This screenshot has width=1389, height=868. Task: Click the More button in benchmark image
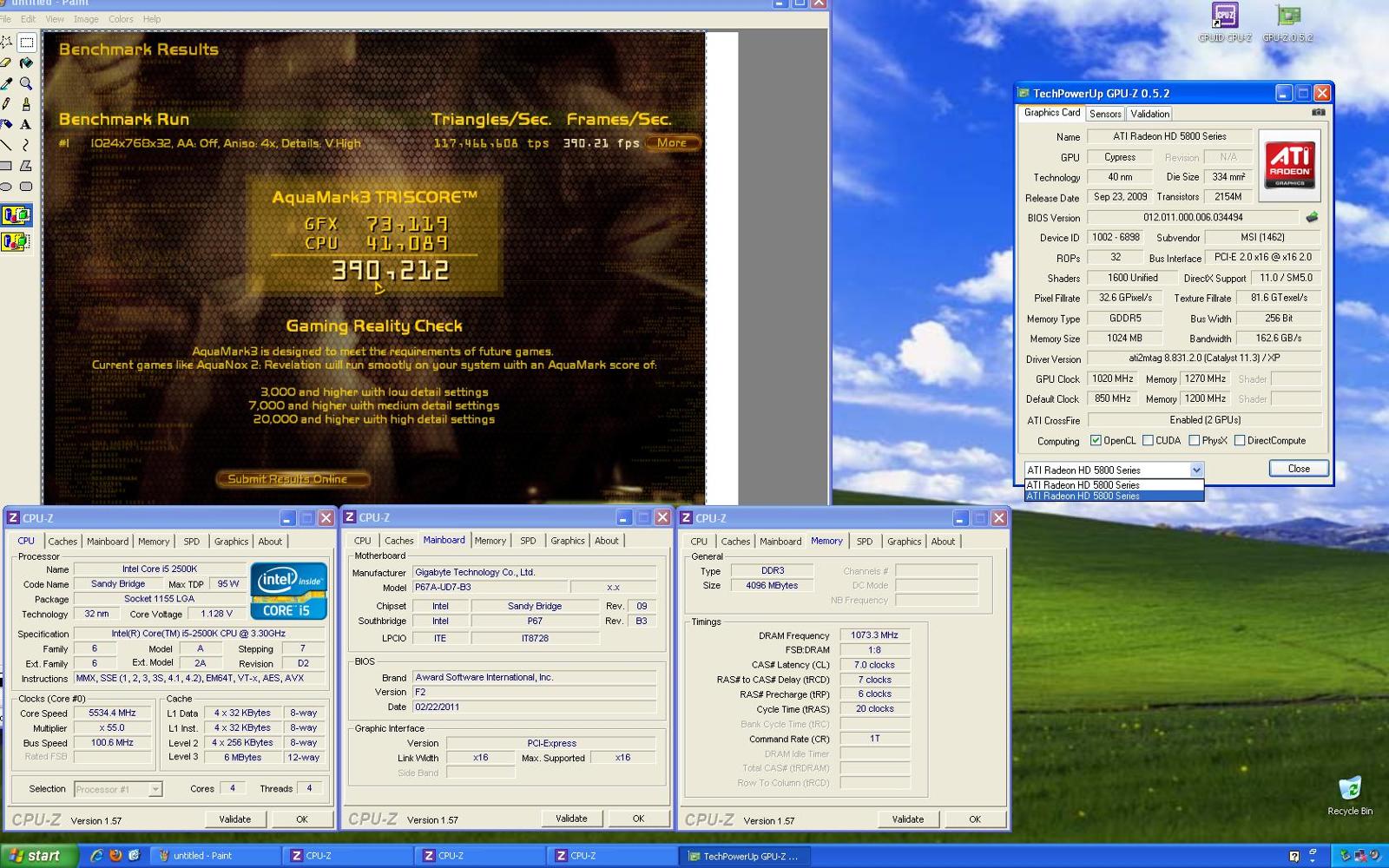(x=672, y=143)
